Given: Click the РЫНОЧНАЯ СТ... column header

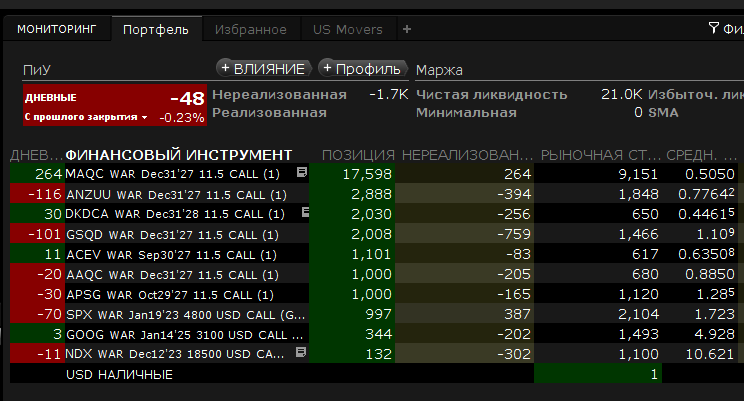Looking at the screenshot, I should tap(602, 155).
